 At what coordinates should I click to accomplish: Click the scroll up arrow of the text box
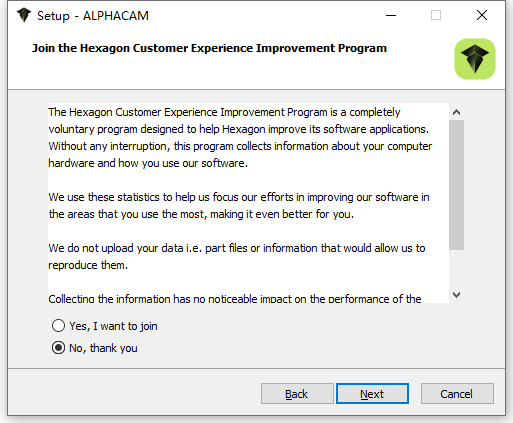coord(456,112)
